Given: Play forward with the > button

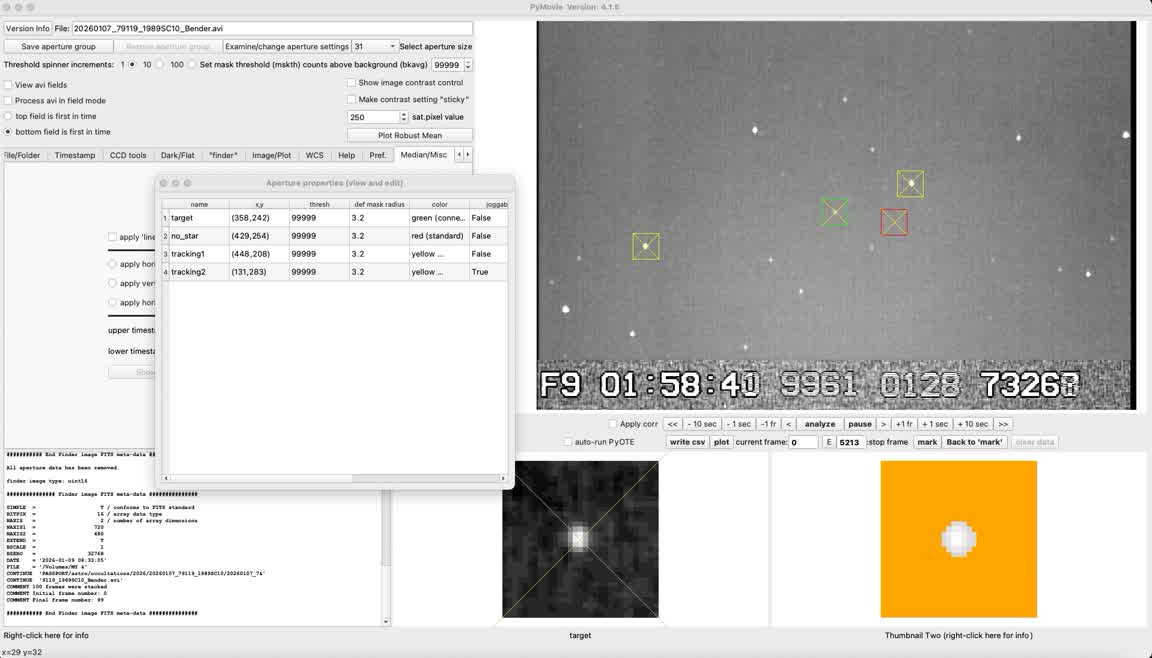Looking at the screenshot, I should tap(883, 424).
